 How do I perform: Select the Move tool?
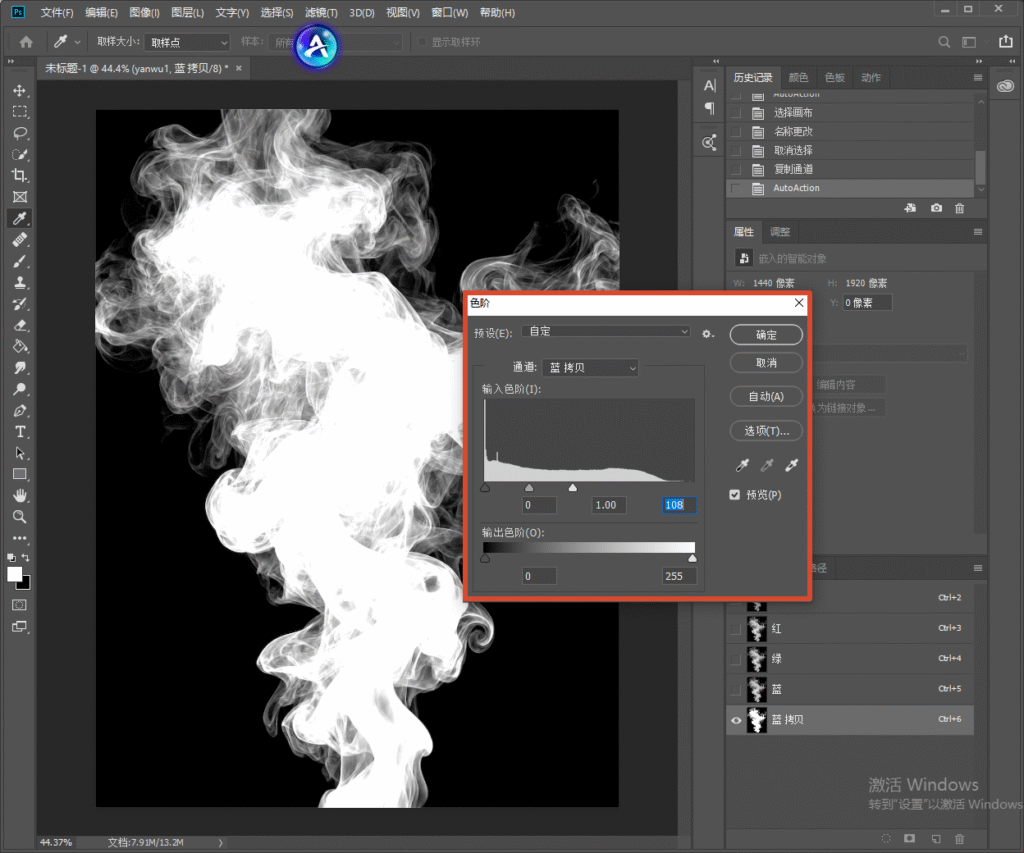pyautogui.click(x=20, y=90)
